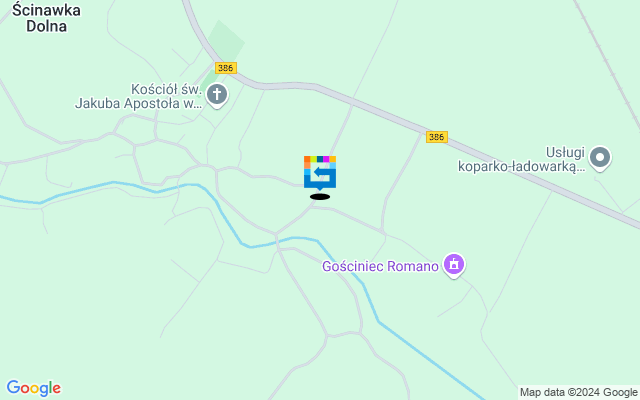Viewport: 640px width, 400px height.
Task: Click the grey Usługi koparko-ładowarką location pin
Action: (x=600, y=158)
